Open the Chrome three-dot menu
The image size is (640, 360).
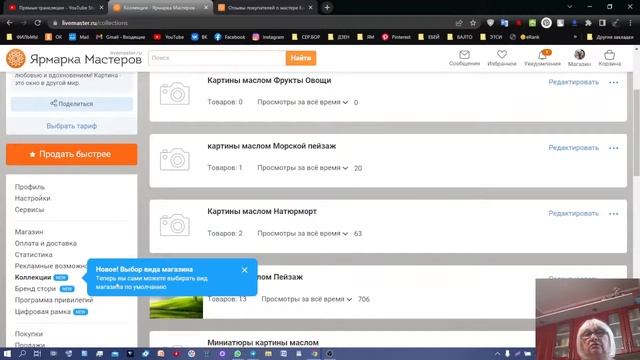click(630, 23)
